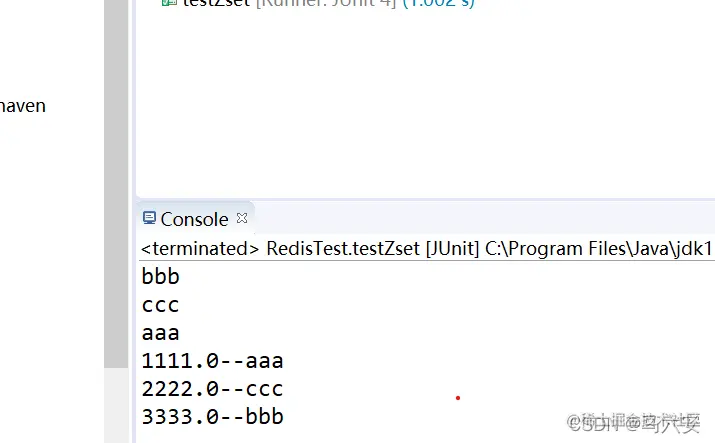This screenshot has width=715, height=443.
Task: Click the '3333.0--bbb' output line
Action: (x=212, y=417)
